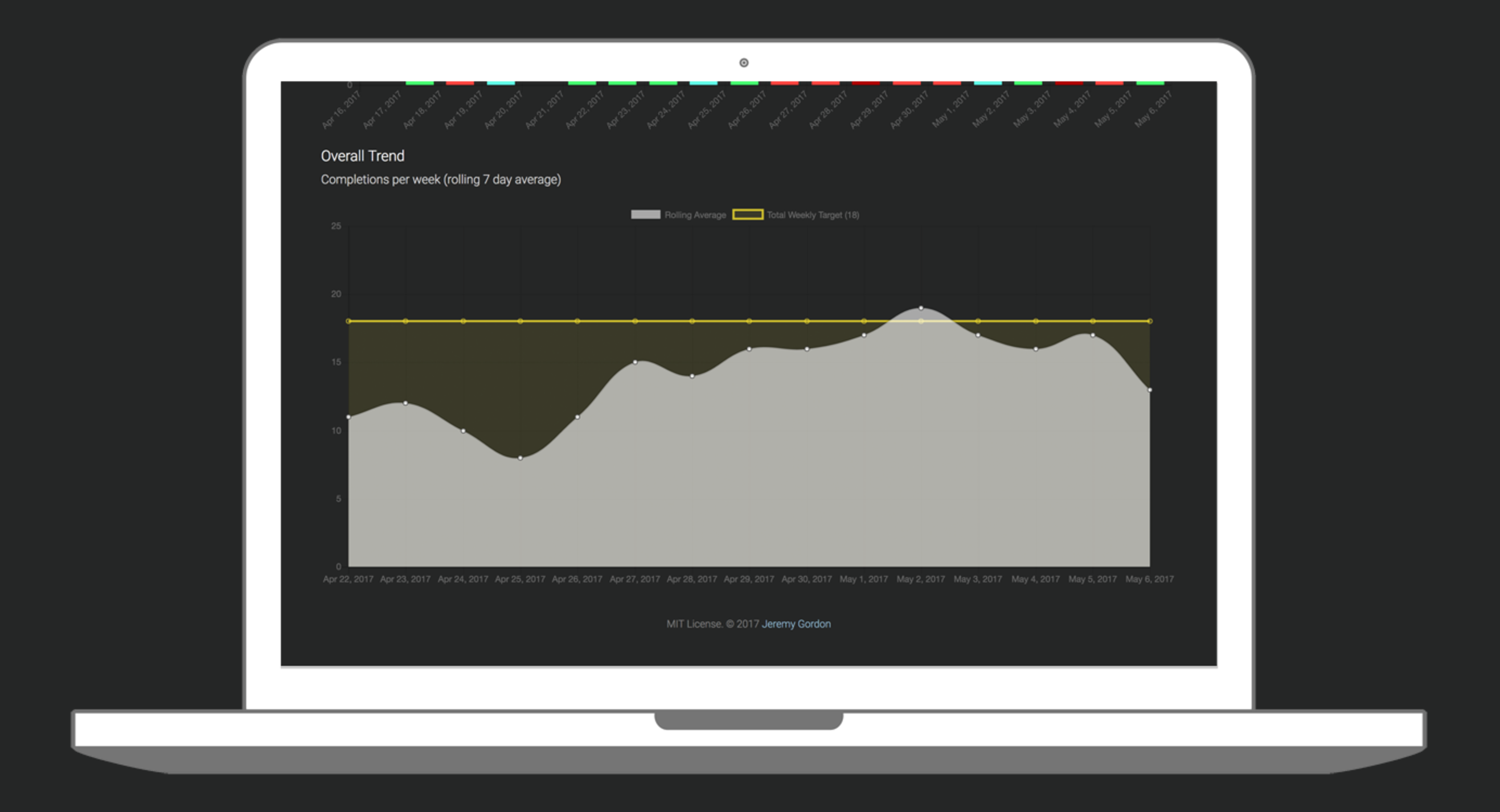The image size is (1500, 812).
Task: Click the yellow target line point on Apr 27
Action: pyautogui.click(x=635, y=321)
